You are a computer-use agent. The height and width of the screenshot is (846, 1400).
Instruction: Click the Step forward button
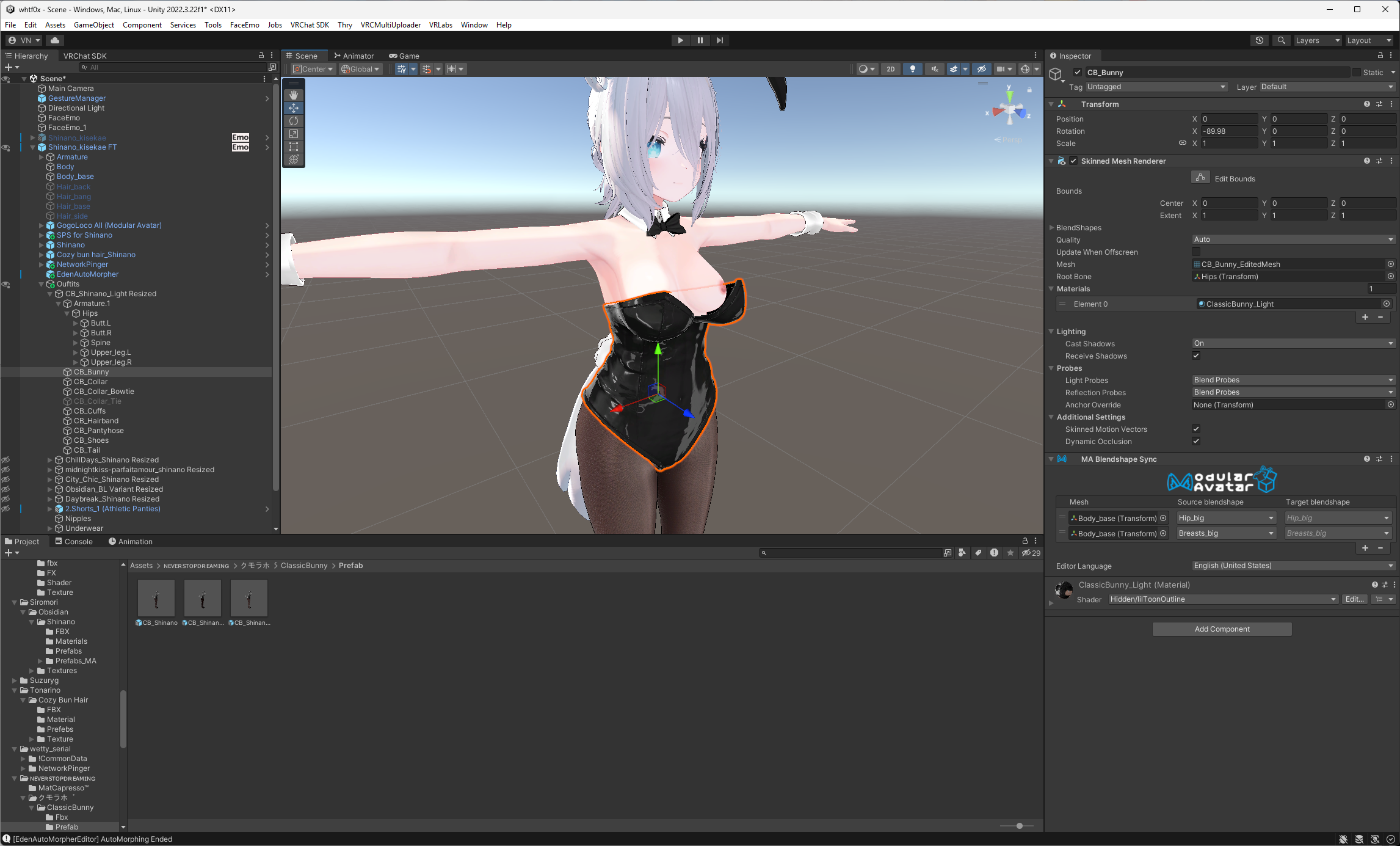pos(720,40)
